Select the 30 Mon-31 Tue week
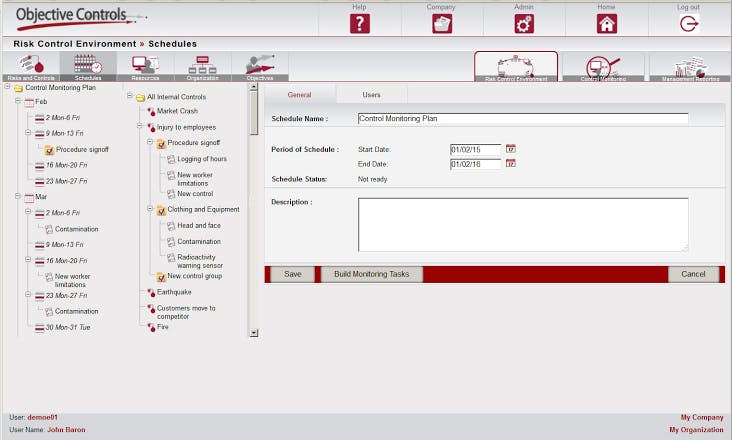 point(68,328)
